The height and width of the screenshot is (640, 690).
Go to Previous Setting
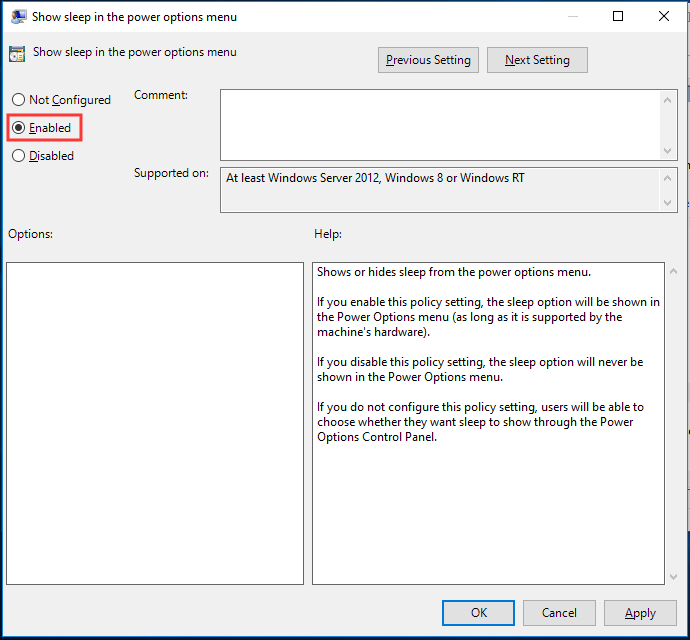[428, 60]
